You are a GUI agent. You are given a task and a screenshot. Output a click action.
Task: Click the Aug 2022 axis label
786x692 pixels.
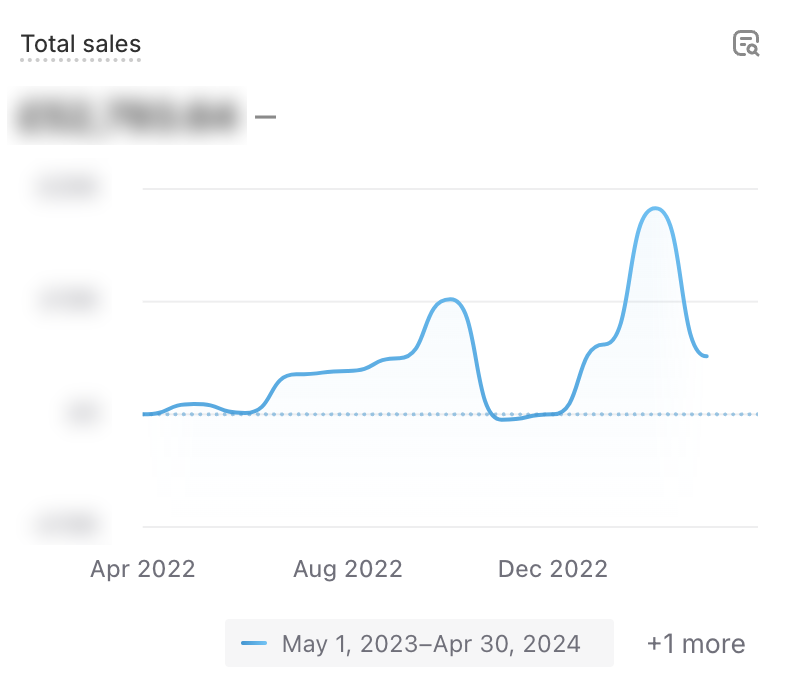pyautogui.click(x=347, y=569)
